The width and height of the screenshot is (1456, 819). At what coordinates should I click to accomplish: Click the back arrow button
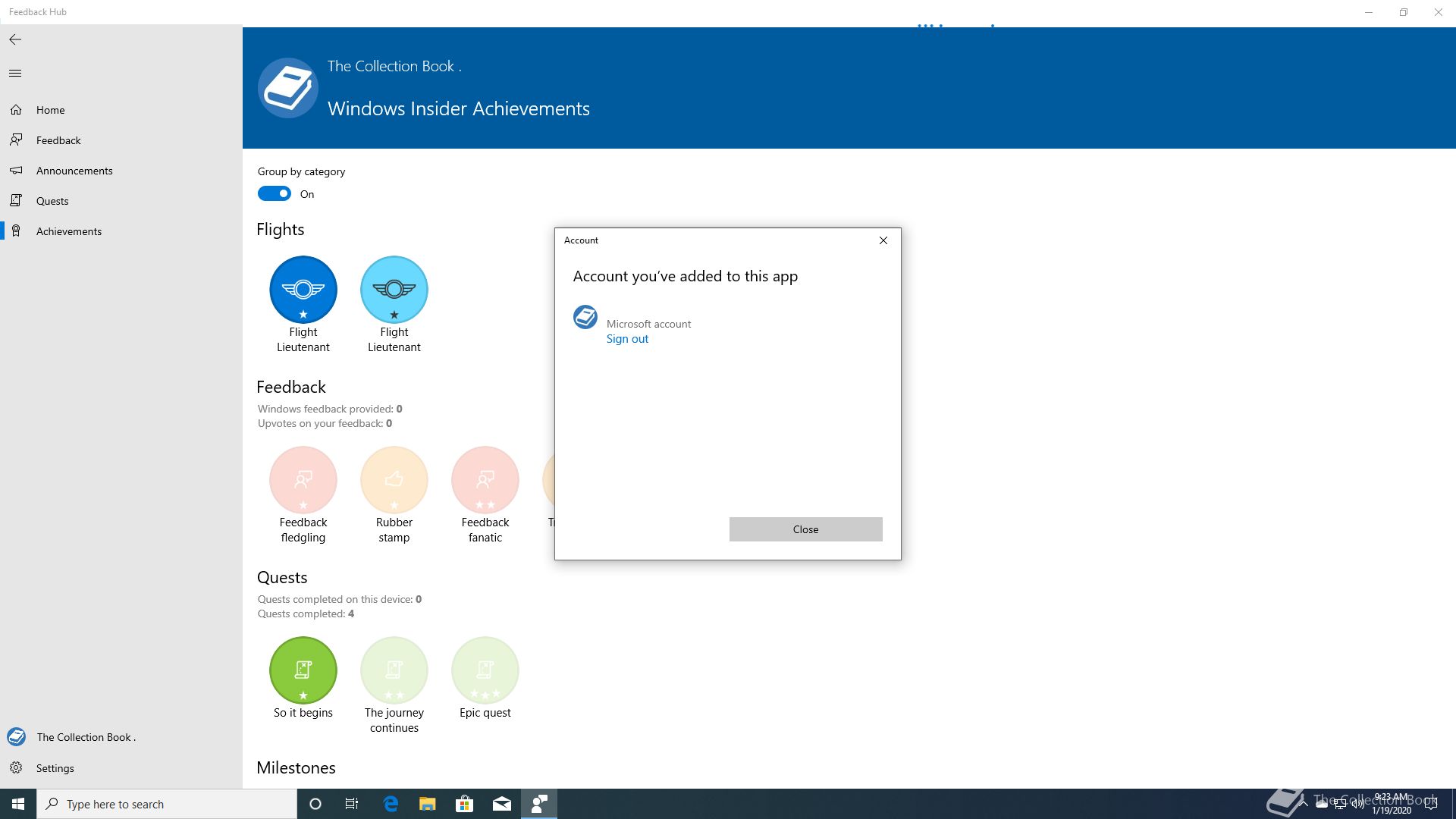click(15, 39)
